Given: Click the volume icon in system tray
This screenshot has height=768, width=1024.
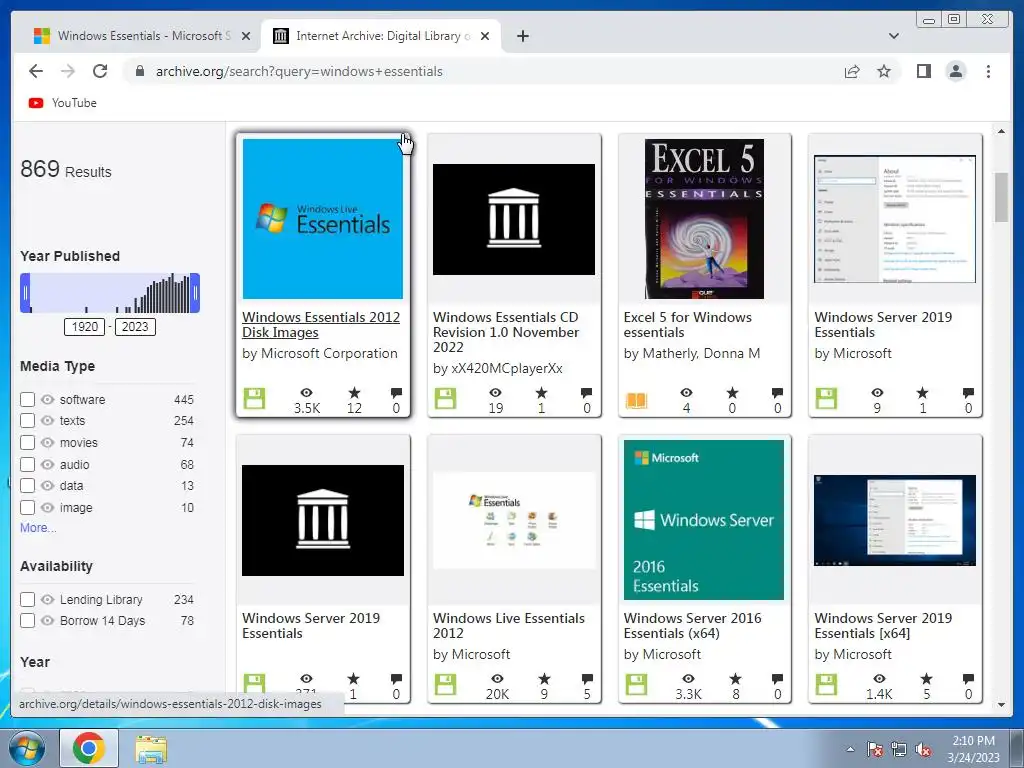Looking at the screenshot, I should (x=923, y=749).
